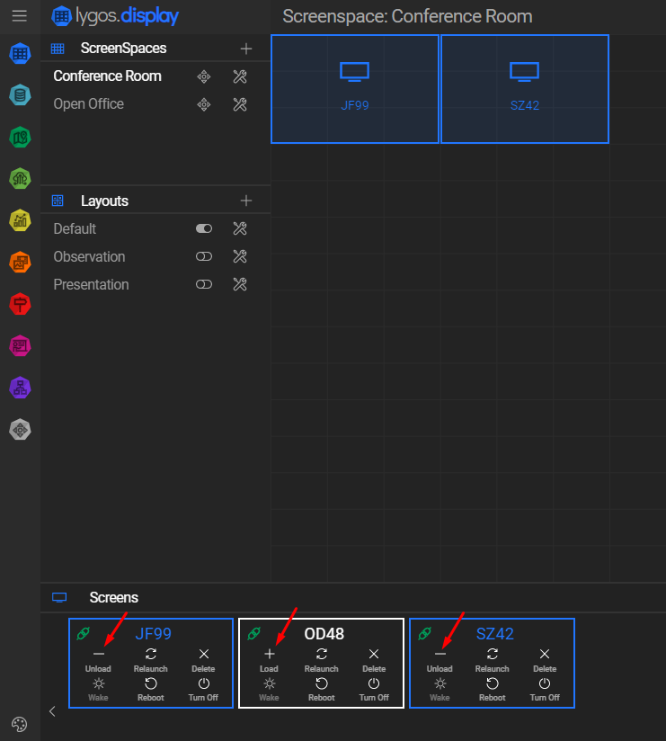Open the hamburger menu

tap(19, 16)
